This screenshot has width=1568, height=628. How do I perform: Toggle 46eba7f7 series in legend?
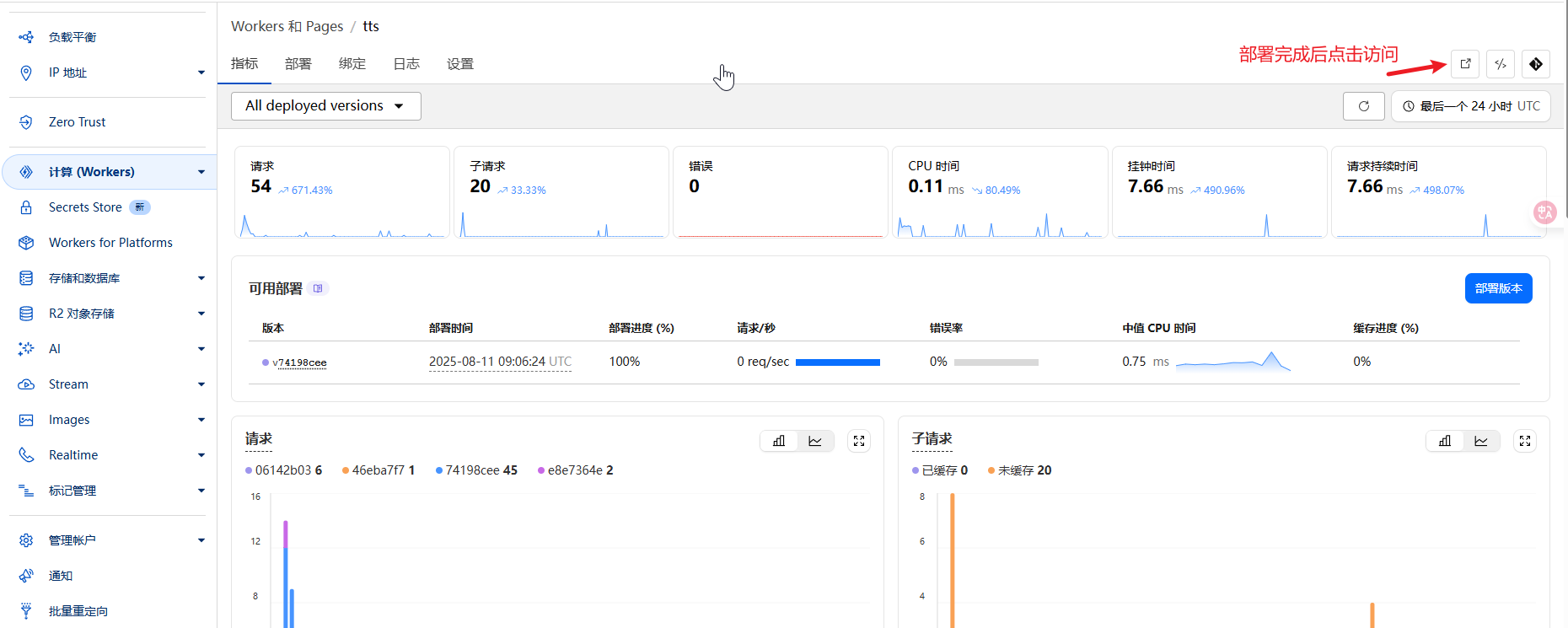click(379, 470)
